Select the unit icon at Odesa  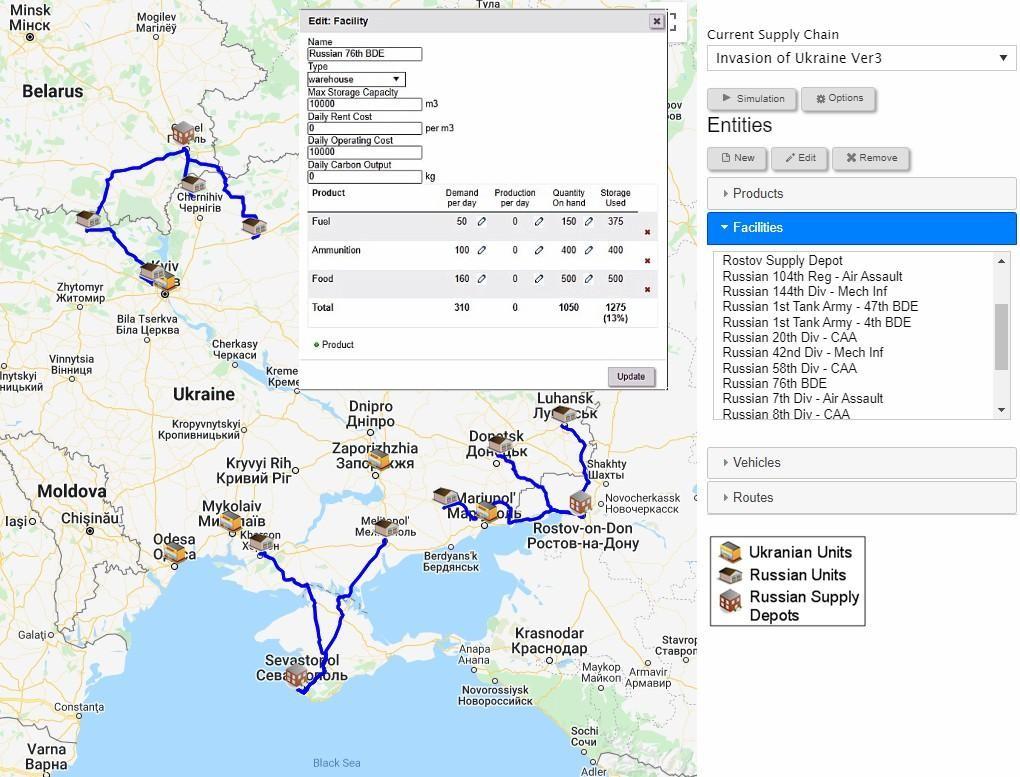click(176, 552)
